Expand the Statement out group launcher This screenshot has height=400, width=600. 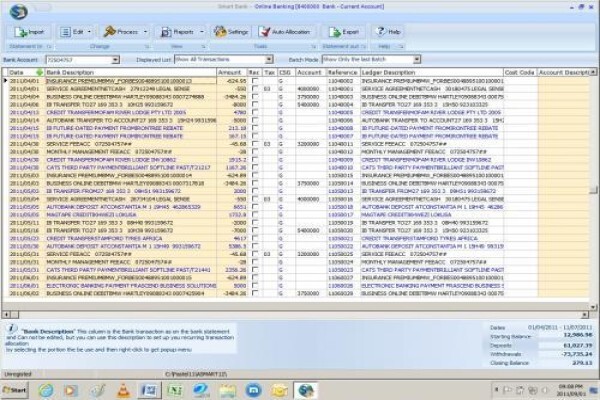(364, 46)
